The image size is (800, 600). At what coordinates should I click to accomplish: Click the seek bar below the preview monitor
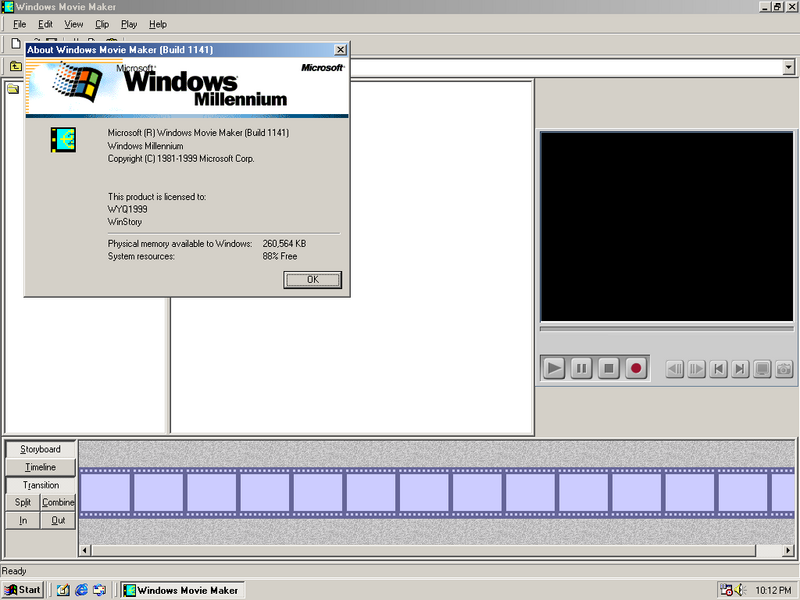tap(667, 328)
